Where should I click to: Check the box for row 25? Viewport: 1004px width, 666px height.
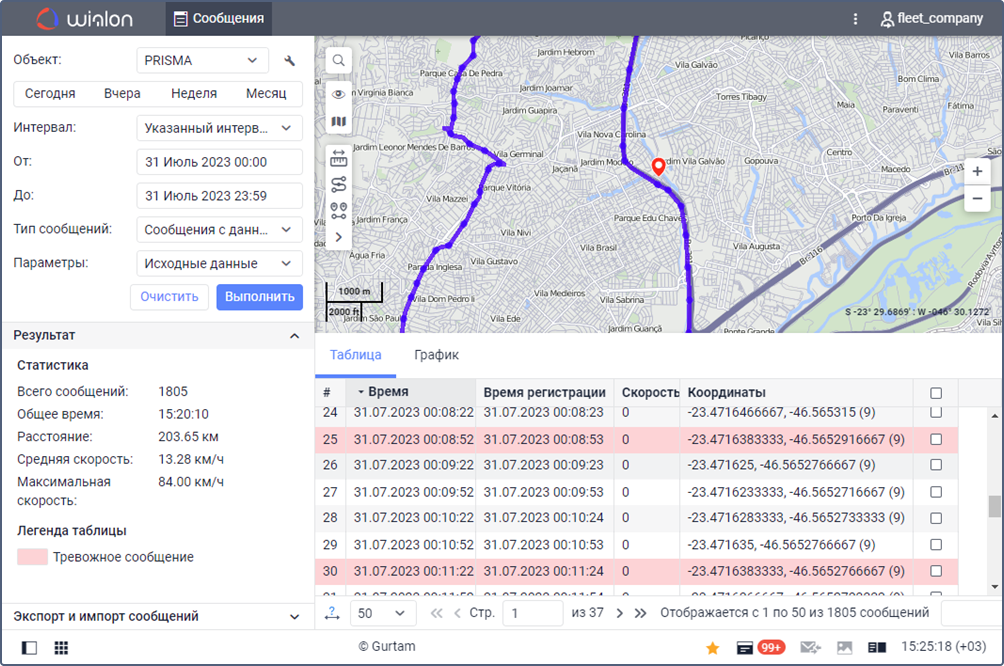coord(935,439)
